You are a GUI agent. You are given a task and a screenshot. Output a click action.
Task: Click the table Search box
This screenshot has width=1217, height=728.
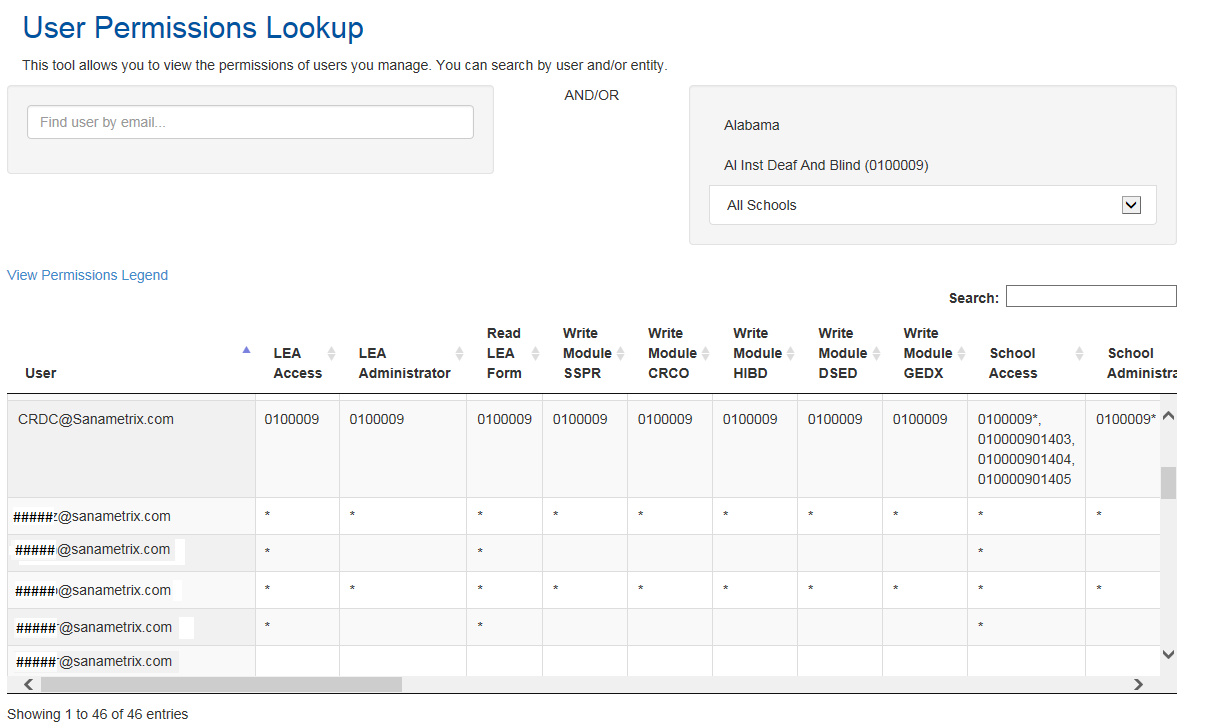1090,297
